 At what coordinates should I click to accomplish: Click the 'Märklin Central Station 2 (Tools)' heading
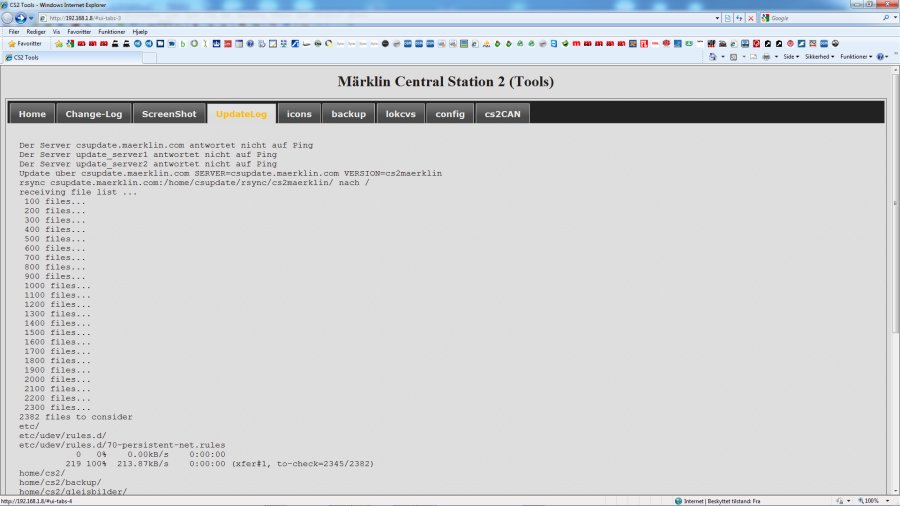coord(445,81)
